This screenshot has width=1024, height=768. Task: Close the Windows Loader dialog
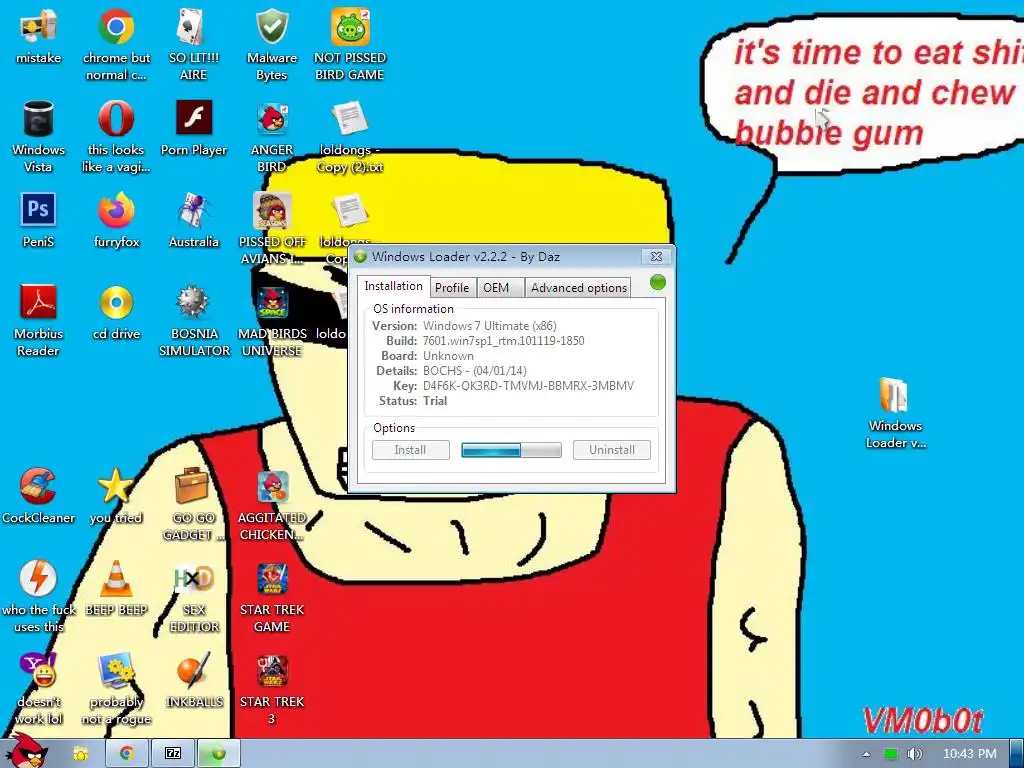[x=656, y=257]
